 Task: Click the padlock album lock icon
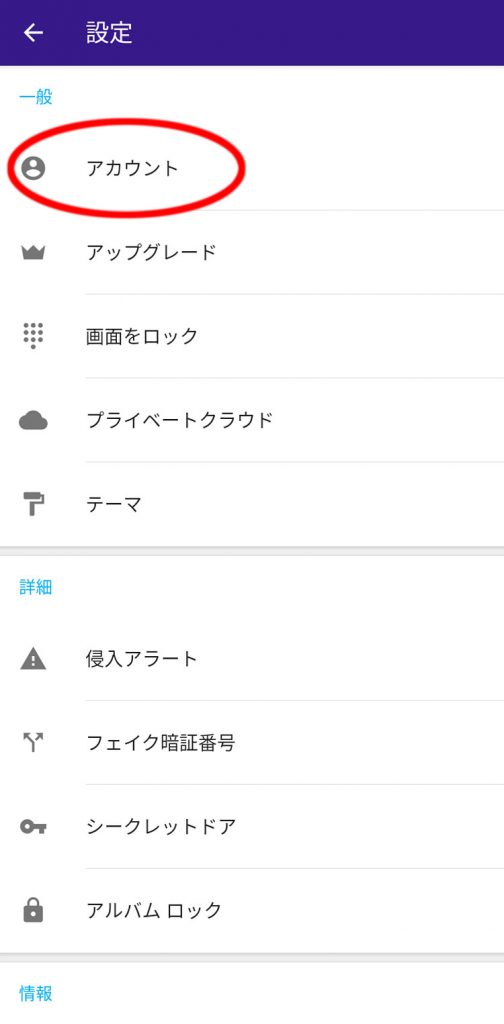click(x=33, y=910)
